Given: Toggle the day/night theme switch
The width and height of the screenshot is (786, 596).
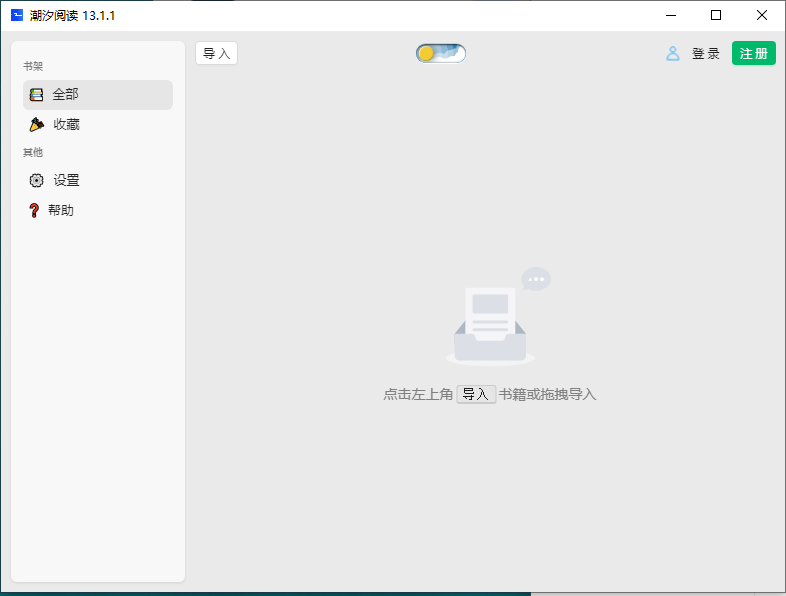Looking at the screenshot, I should [x=441, y=53].
